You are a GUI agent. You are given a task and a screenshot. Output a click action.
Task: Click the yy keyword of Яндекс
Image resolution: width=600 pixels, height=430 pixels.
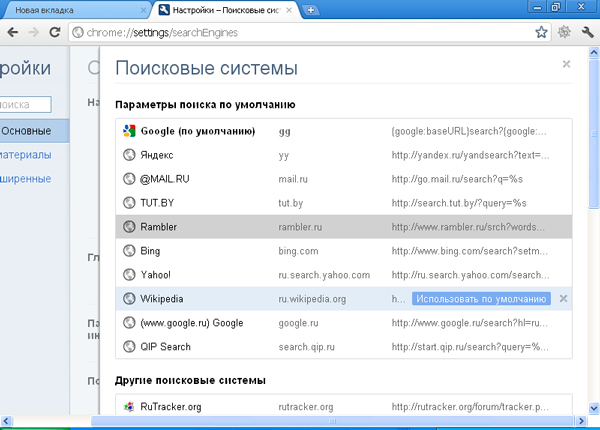pyautogui.click(x=284, y=156)
